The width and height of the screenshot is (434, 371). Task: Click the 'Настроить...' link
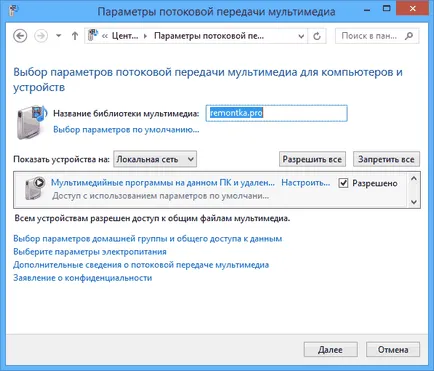coord(306,183)
